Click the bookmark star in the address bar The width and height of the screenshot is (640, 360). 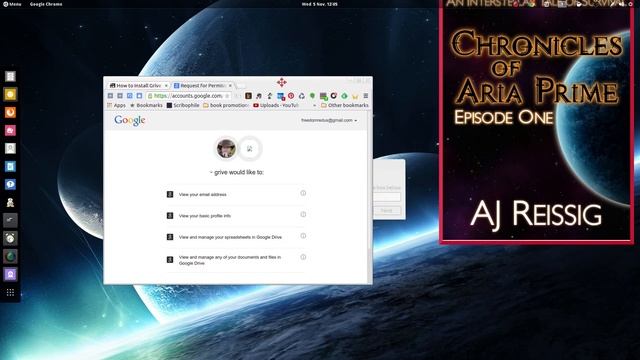[x=227, y=96]
